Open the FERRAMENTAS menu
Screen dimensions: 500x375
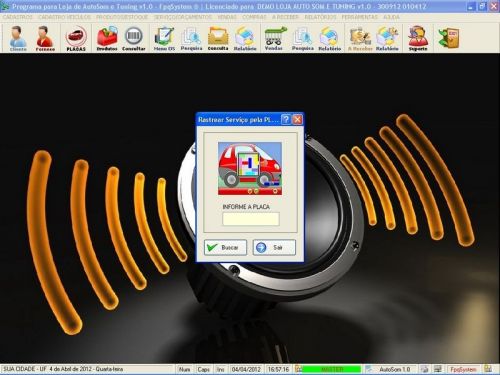[360, 17]
